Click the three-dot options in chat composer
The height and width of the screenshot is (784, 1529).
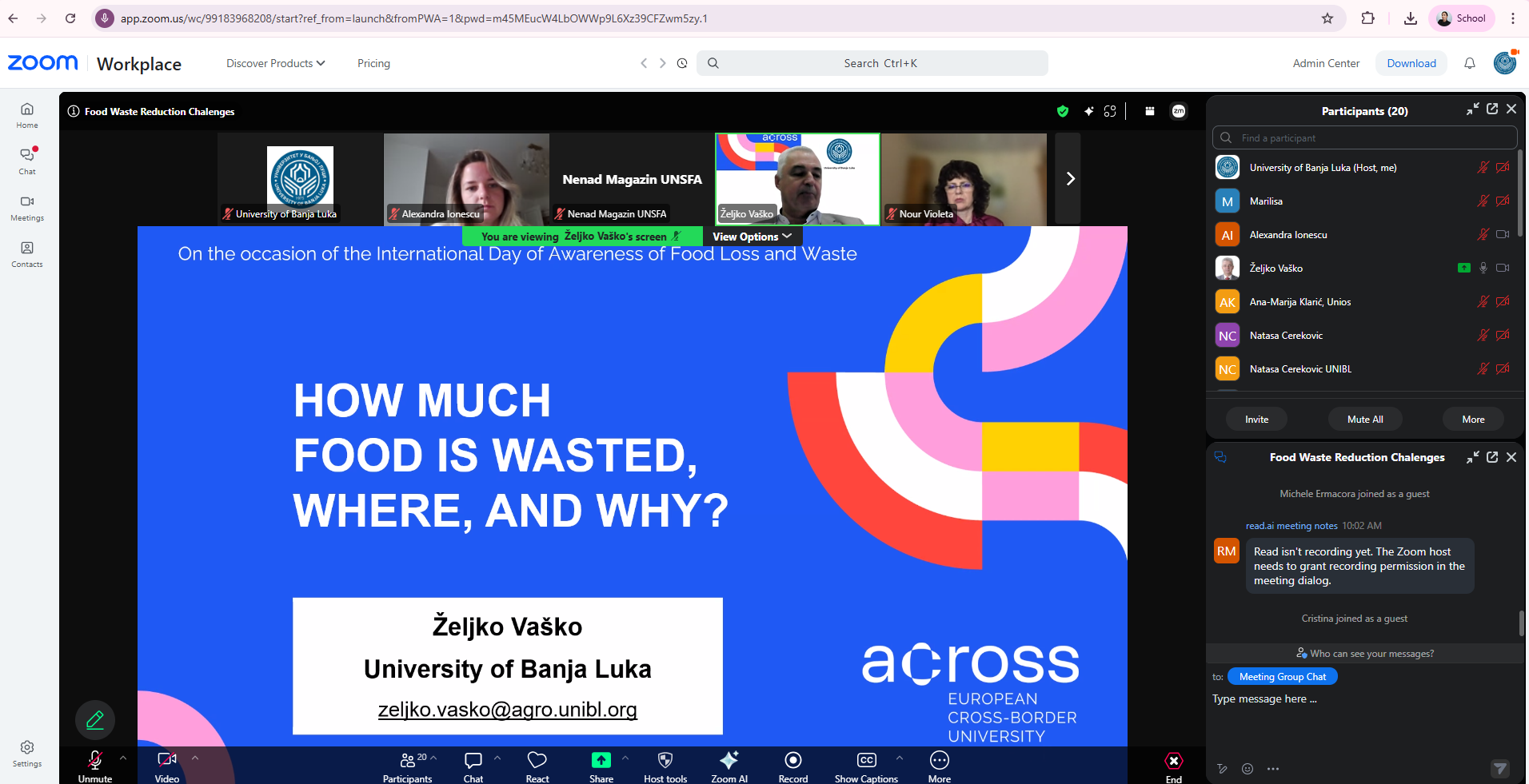[x=1273, y=769]
